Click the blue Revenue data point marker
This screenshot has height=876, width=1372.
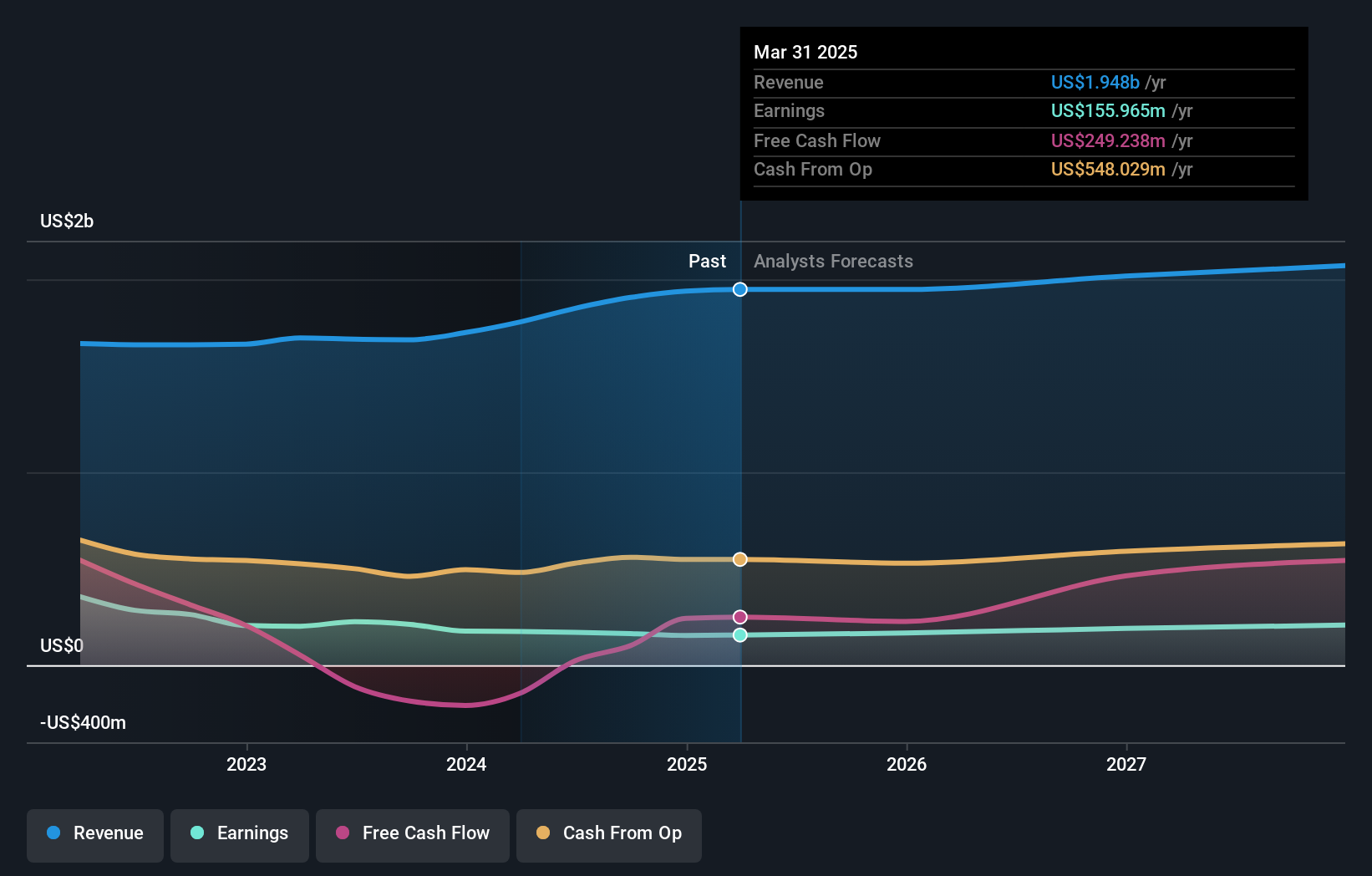click(x=740, y=289)
